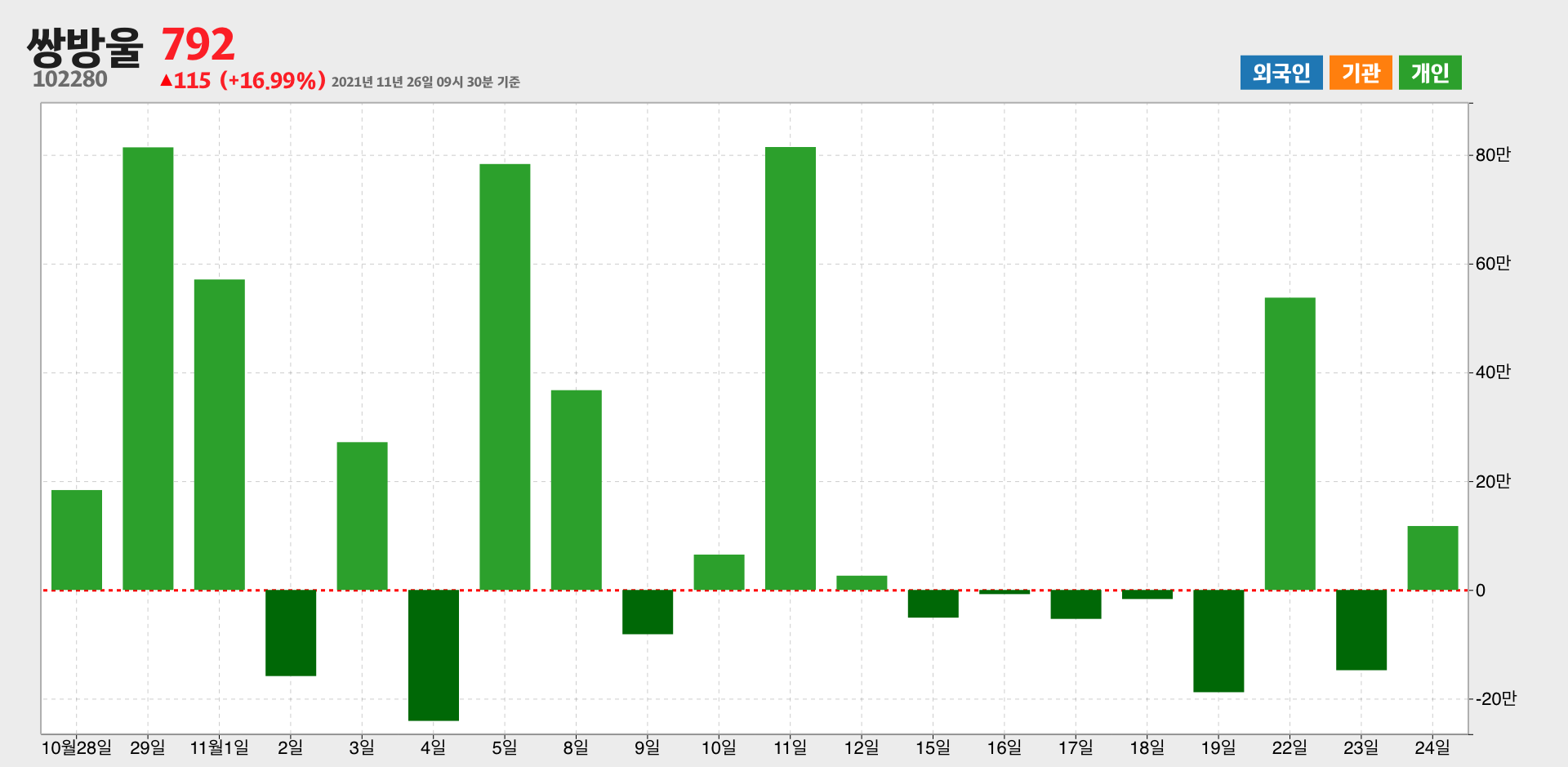Click the 22일 date label

[x=1290, y=747]
